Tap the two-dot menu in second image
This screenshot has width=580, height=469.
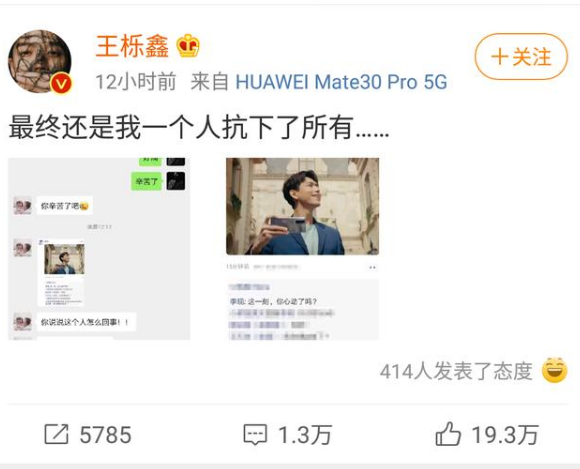(372, 267)
